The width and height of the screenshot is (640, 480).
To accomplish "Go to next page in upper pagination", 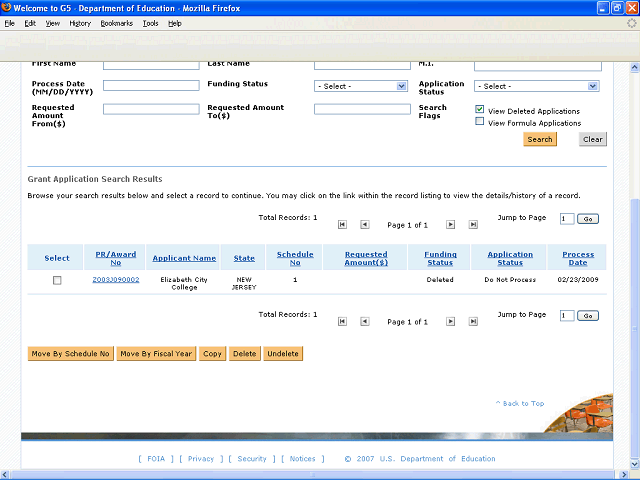I will 450,224.
